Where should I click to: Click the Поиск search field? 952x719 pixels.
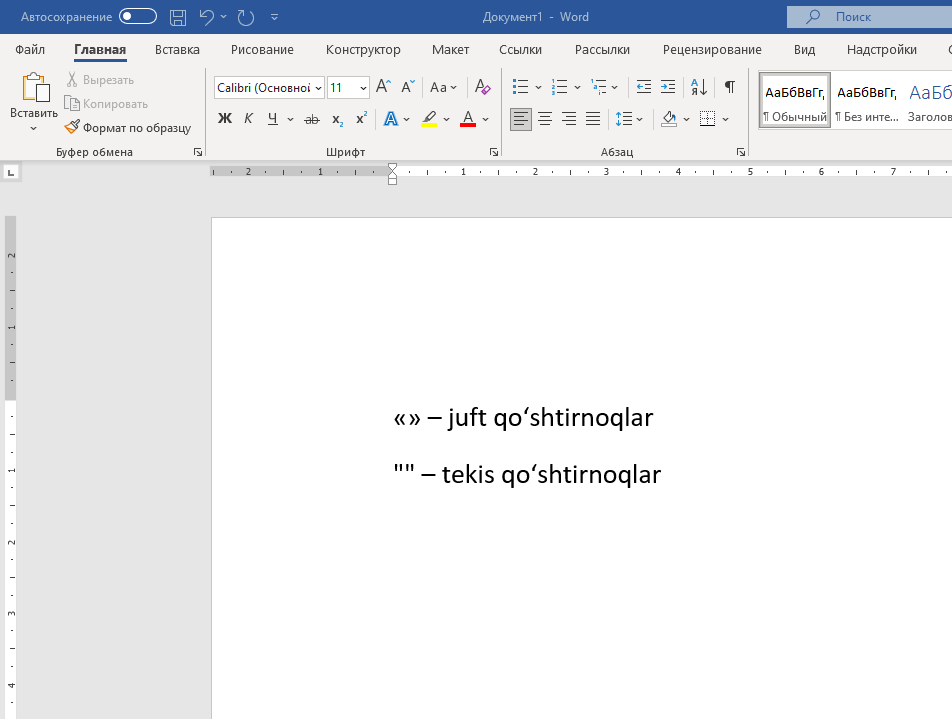click(868, 17)
